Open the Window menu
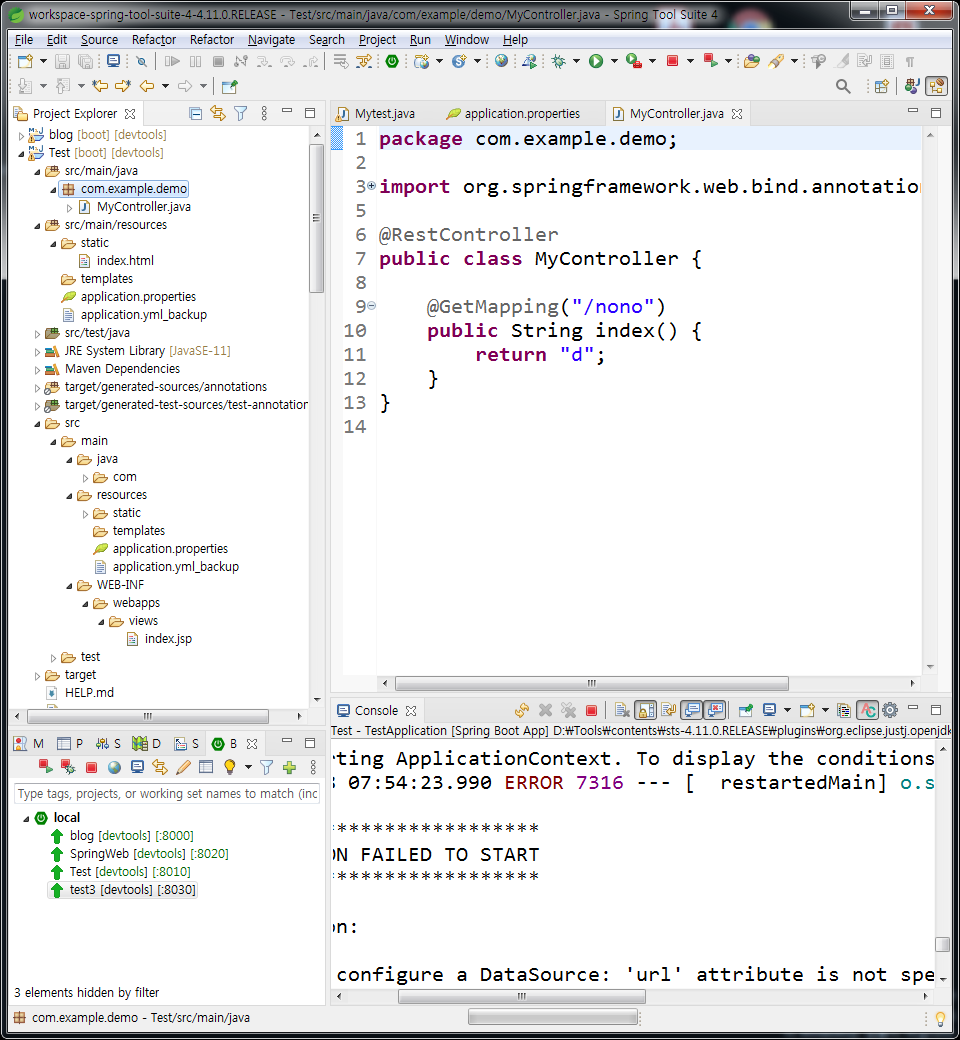Screen dimensions: 960x1040 (x=466, y=40)
